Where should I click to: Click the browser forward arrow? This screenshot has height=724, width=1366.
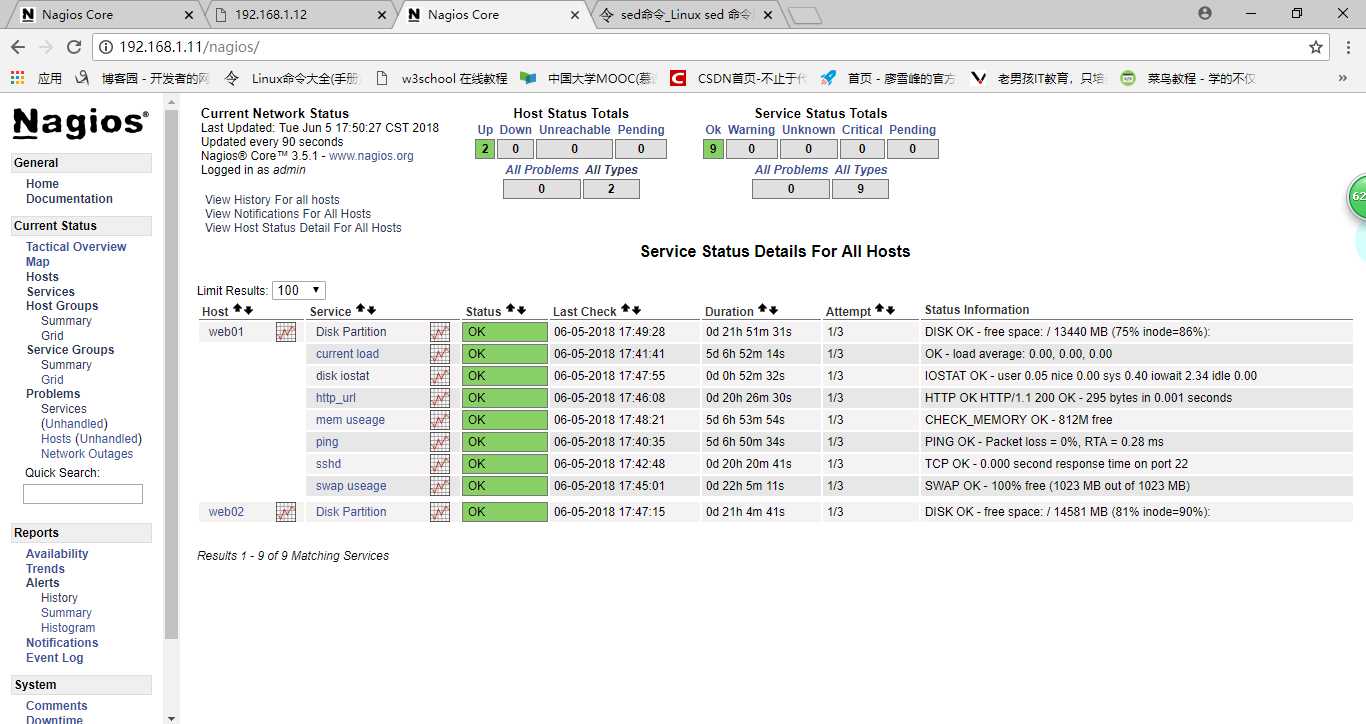[x=46, y=47]
